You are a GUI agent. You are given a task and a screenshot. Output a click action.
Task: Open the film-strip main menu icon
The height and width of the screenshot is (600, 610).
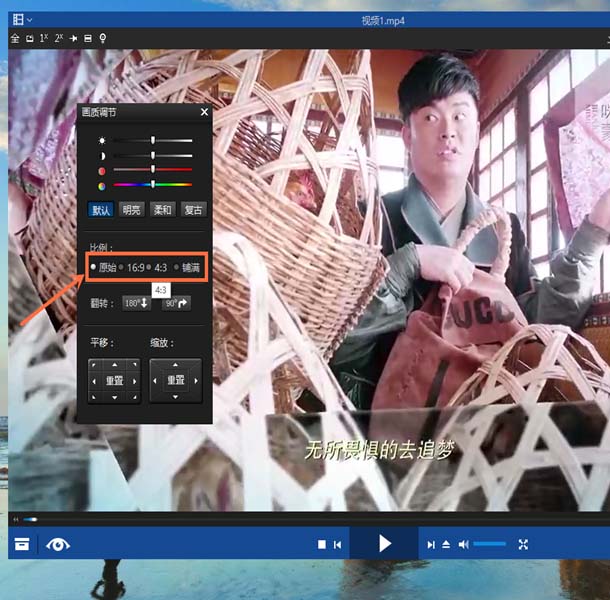(18, 19)
